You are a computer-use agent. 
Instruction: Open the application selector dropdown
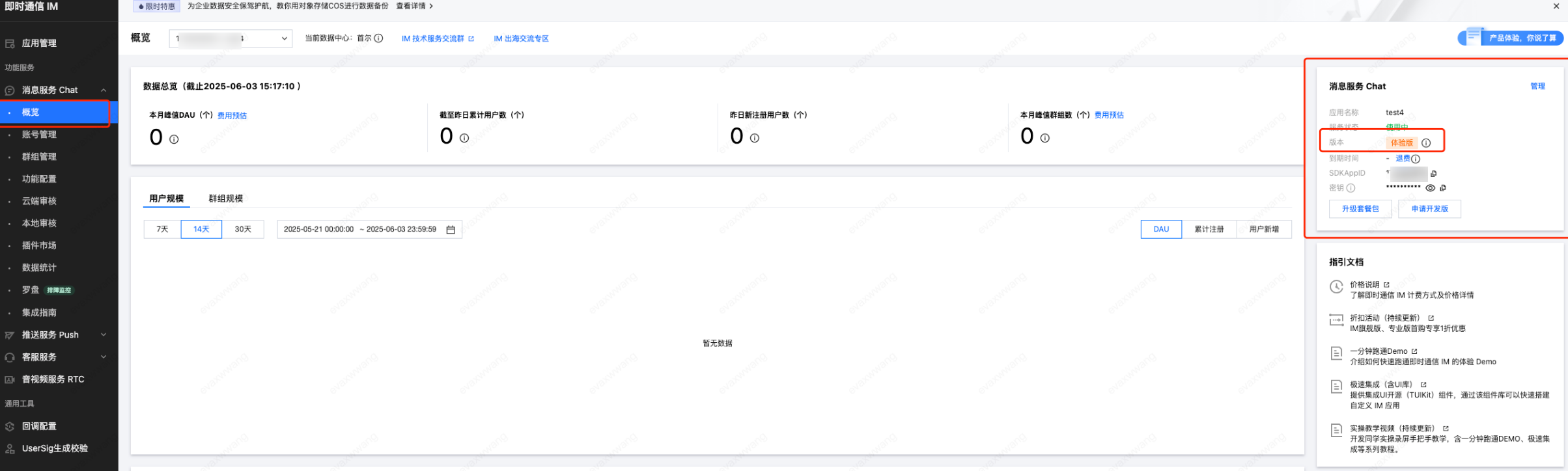tap(231, 38)
